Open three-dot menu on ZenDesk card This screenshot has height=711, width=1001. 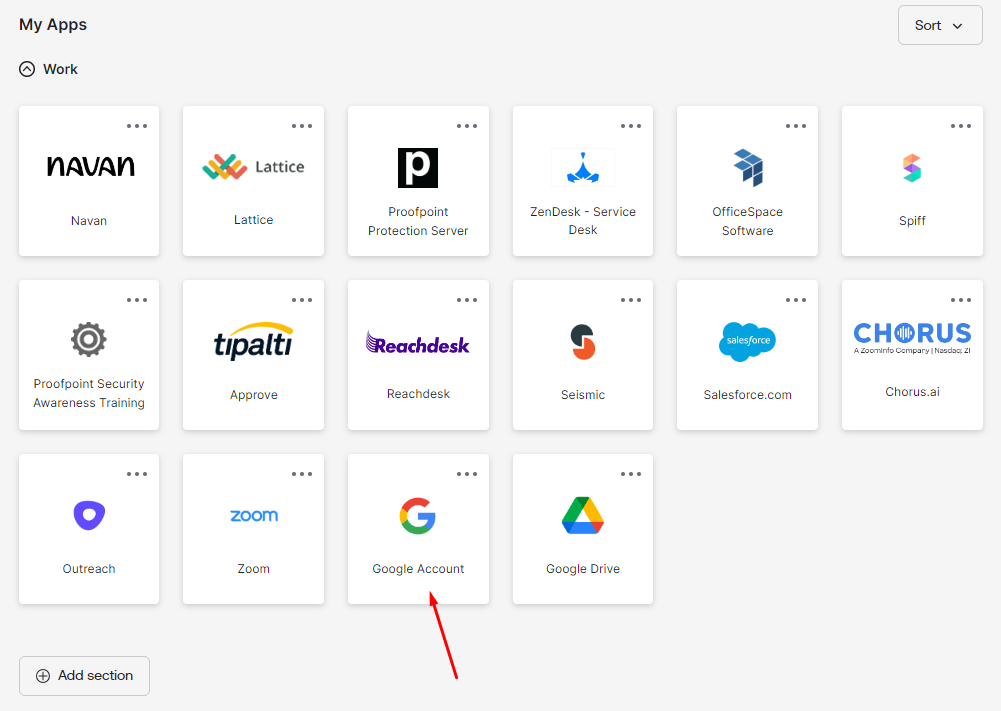point(631,126)
